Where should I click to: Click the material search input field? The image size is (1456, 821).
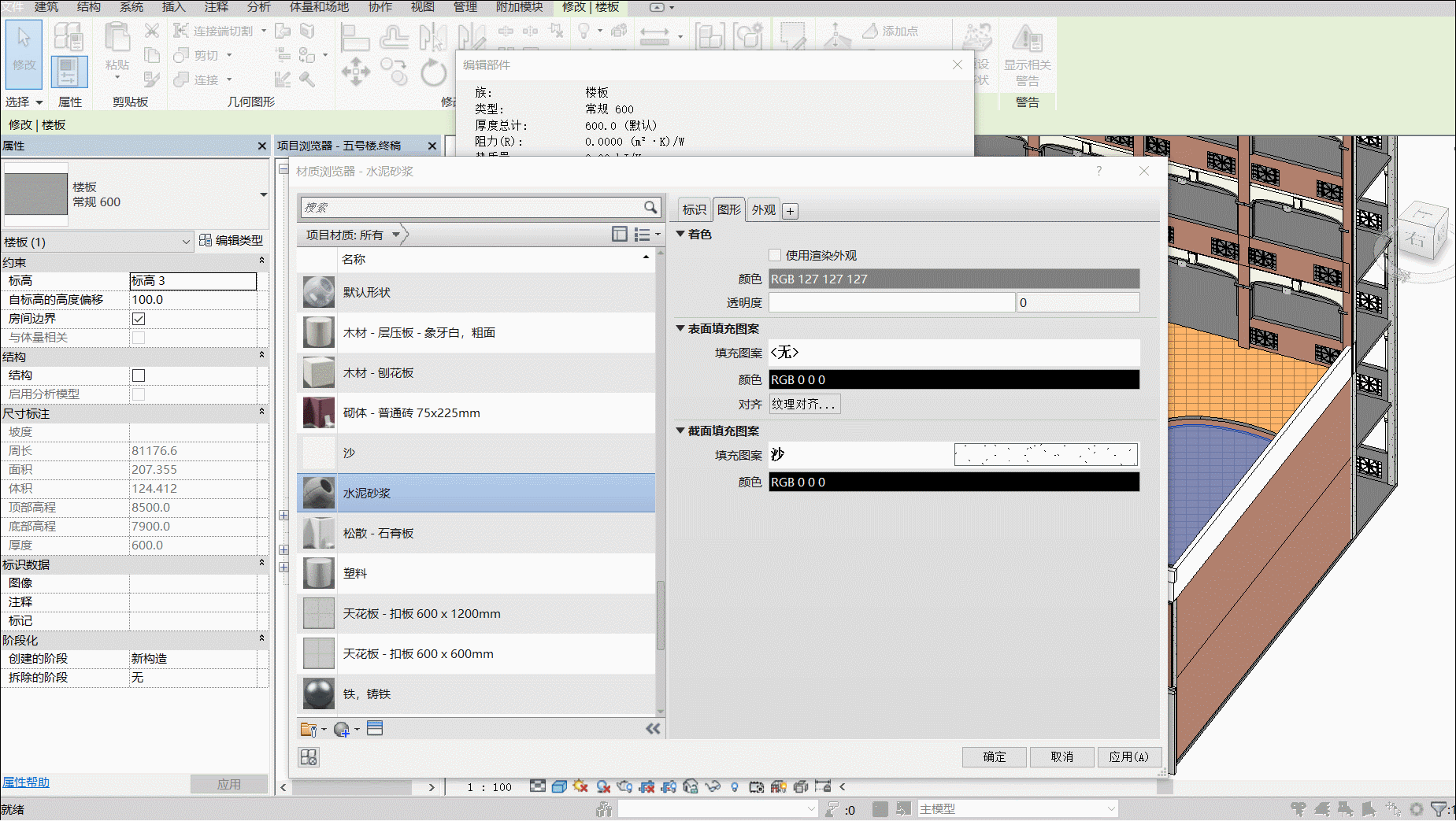[x=471, y=207]
